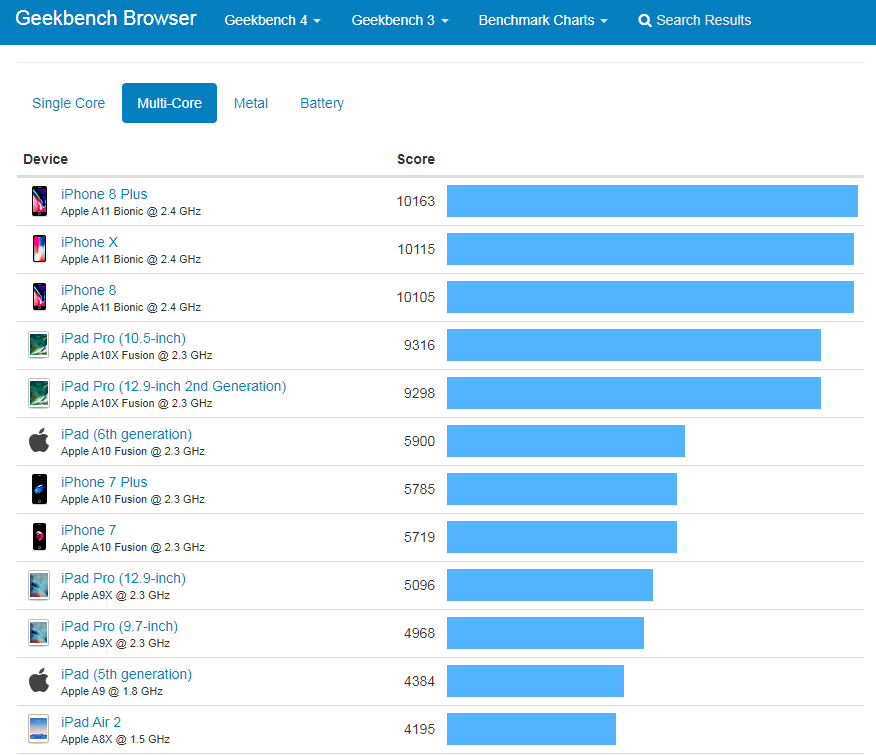Image resolution: width=876 pixels, height=755 pixels.
Task: Click the iPad Pro (9.7-inch) device icon
Action: pyautogui.click(x=39, y=633)
